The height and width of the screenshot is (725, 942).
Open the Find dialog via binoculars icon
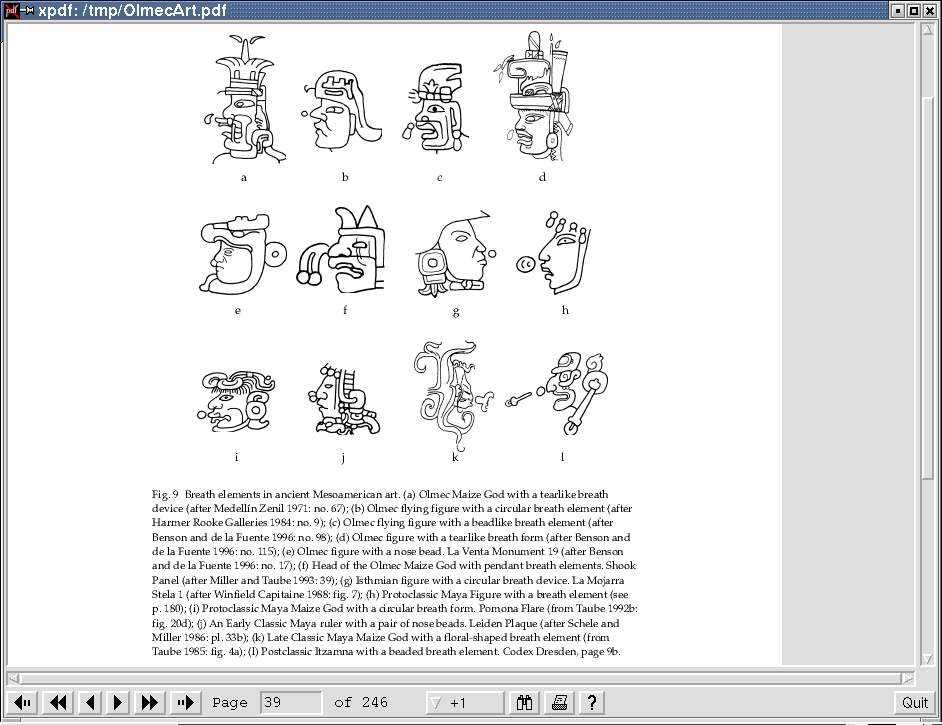(x=524, y=702)
